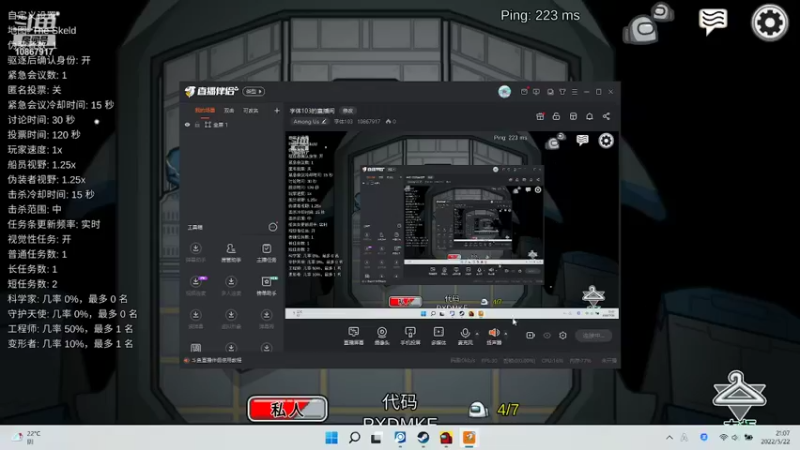Open weather widget showing 22°C

(26, 437)
